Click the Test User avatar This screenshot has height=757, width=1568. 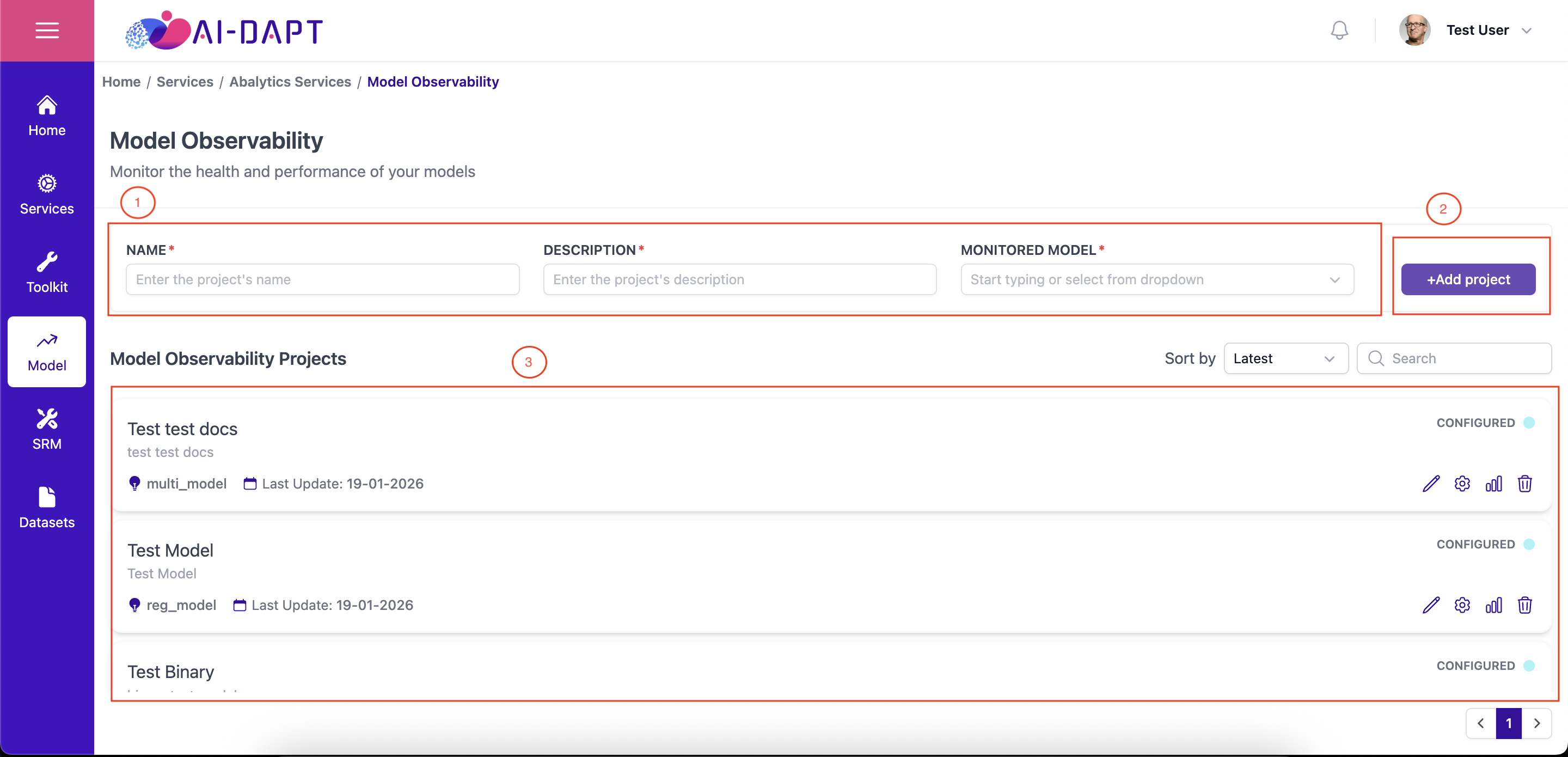point(1414,30)
